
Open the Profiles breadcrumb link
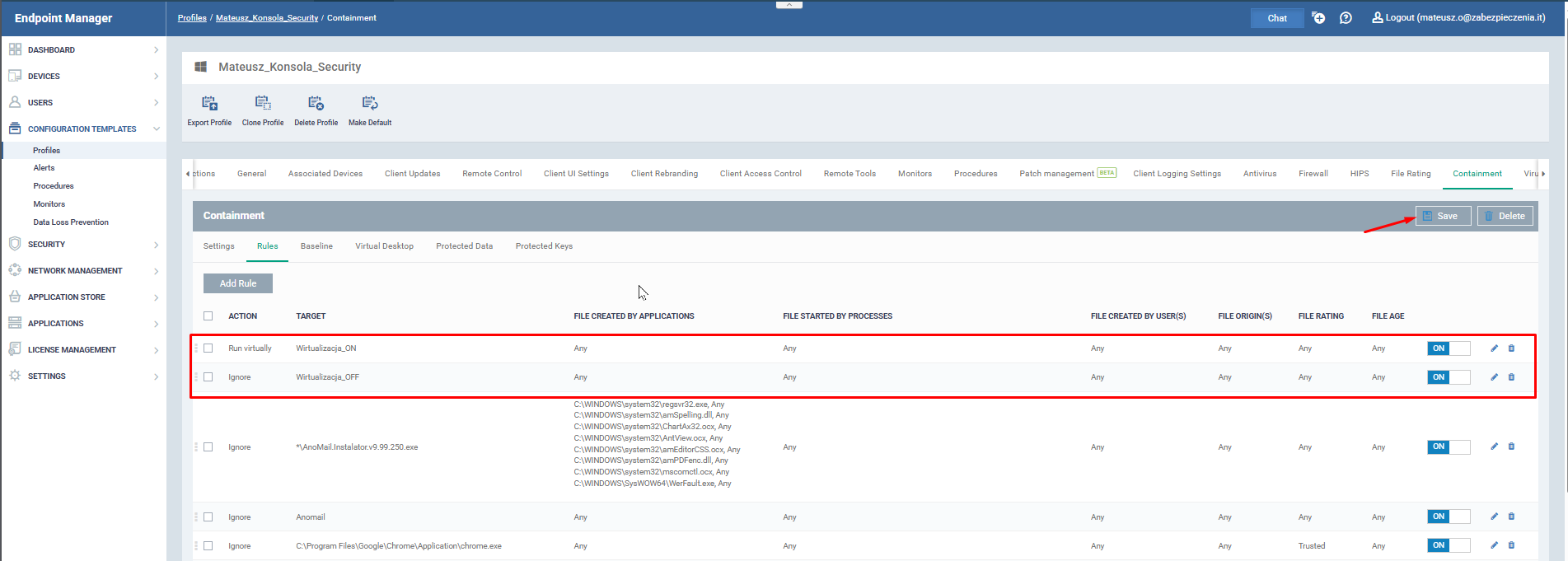pyautogui.click(x=192, y=18)
